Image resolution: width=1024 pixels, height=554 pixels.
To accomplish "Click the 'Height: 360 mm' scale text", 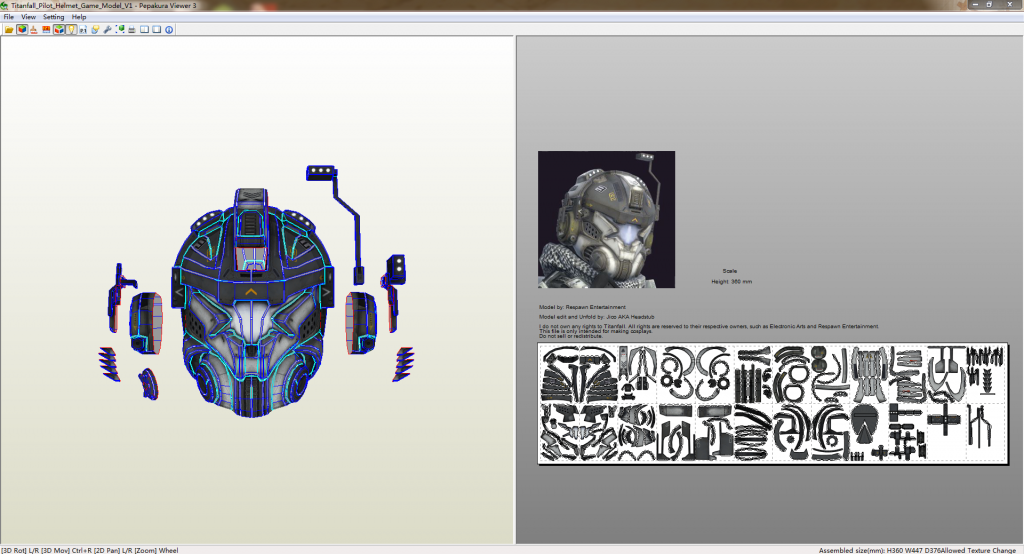I will (731, 282).
